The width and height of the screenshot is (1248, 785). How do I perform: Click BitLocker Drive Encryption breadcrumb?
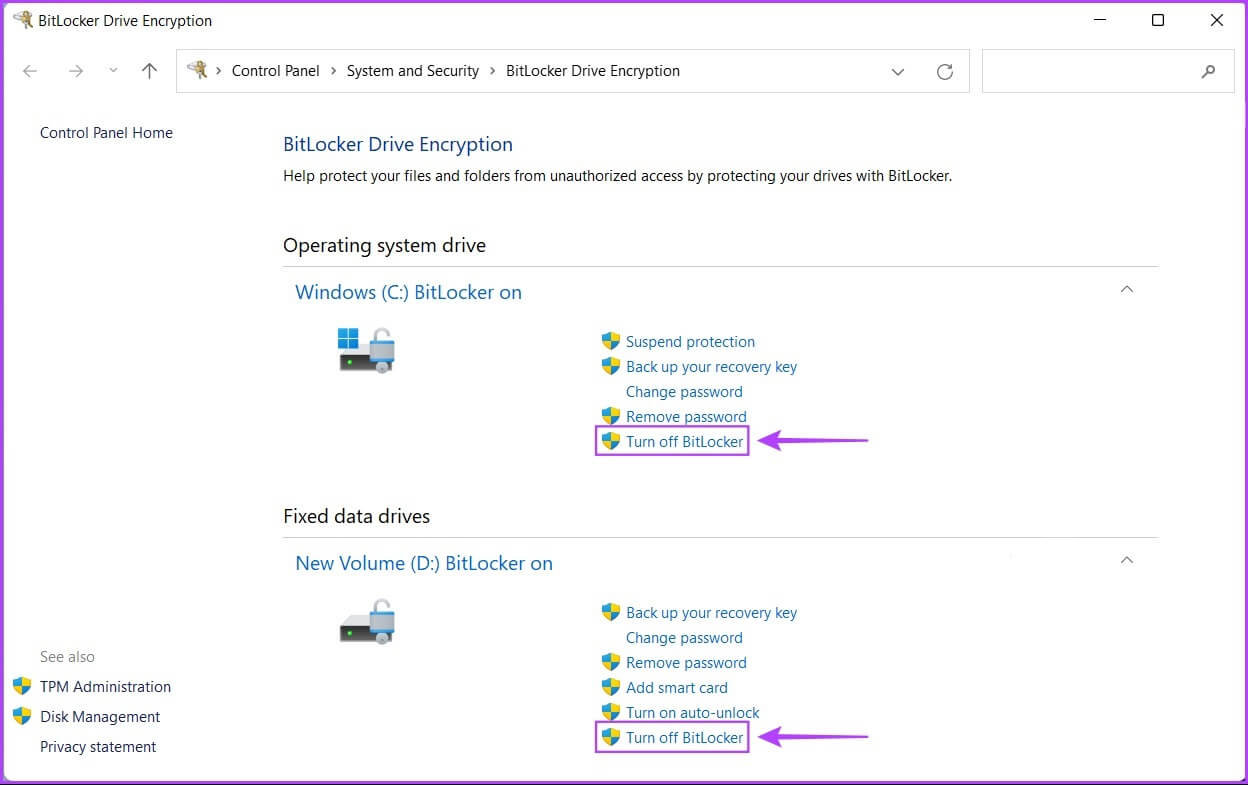click(593, 71)
